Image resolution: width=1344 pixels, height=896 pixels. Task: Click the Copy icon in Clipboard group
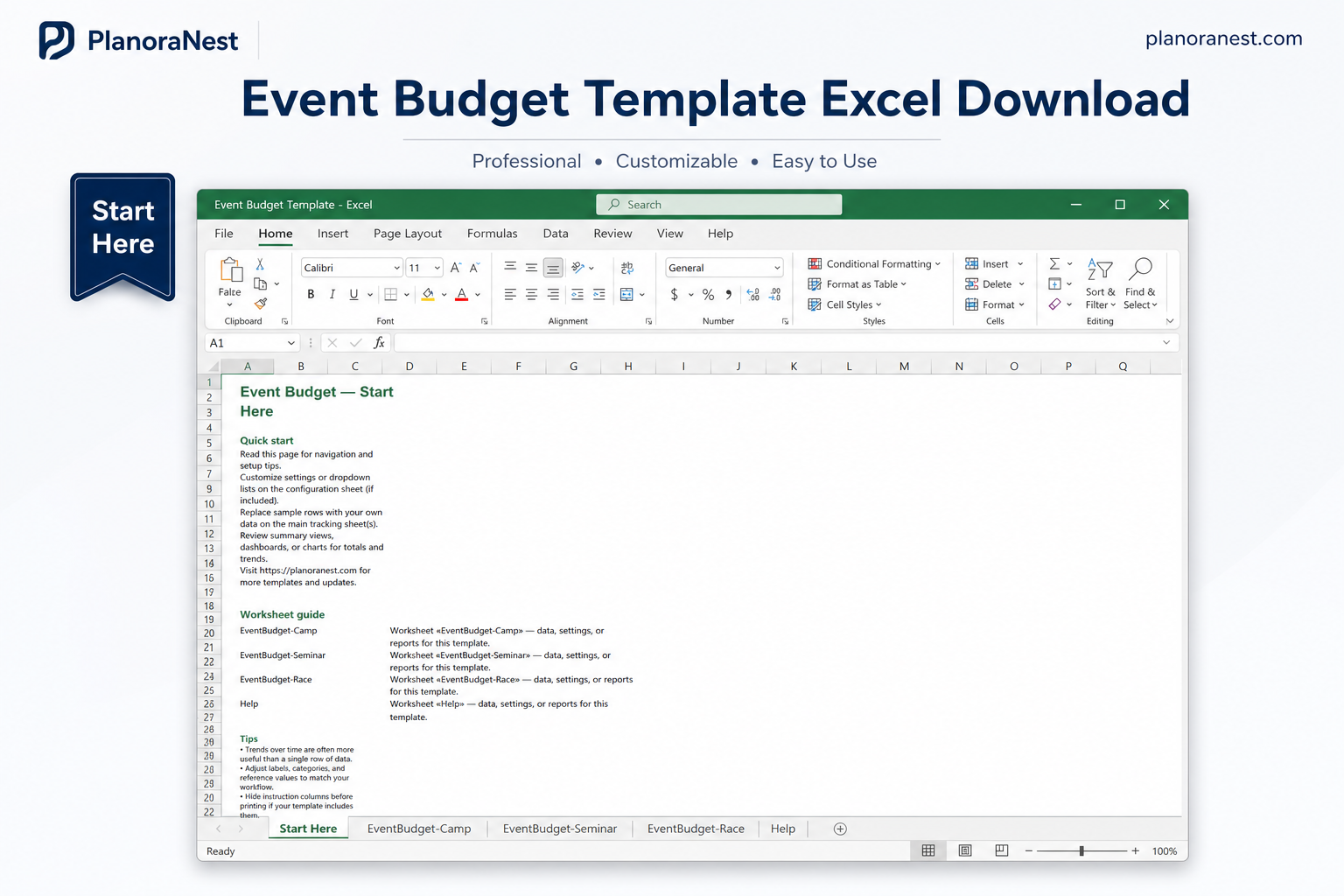[260, 283]
